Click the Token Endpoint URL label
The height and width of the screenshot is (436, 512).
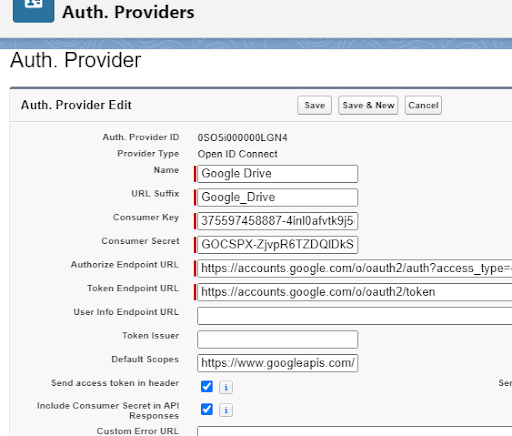click(x=133, y=288)
